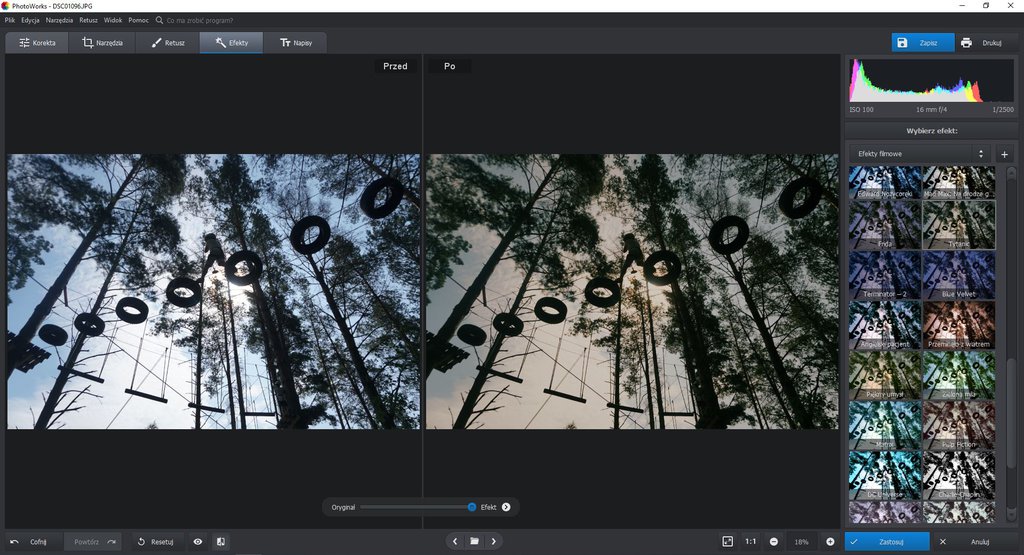Select the Pulp Fiction effect

point(959,426)
